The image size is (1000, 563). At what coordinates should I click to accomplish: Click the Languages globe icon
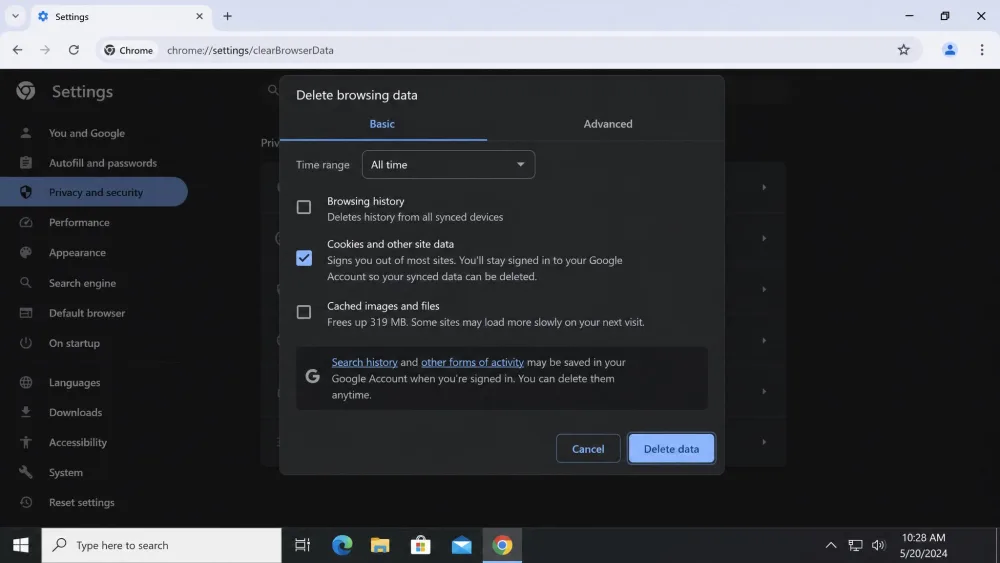(26, 383)
